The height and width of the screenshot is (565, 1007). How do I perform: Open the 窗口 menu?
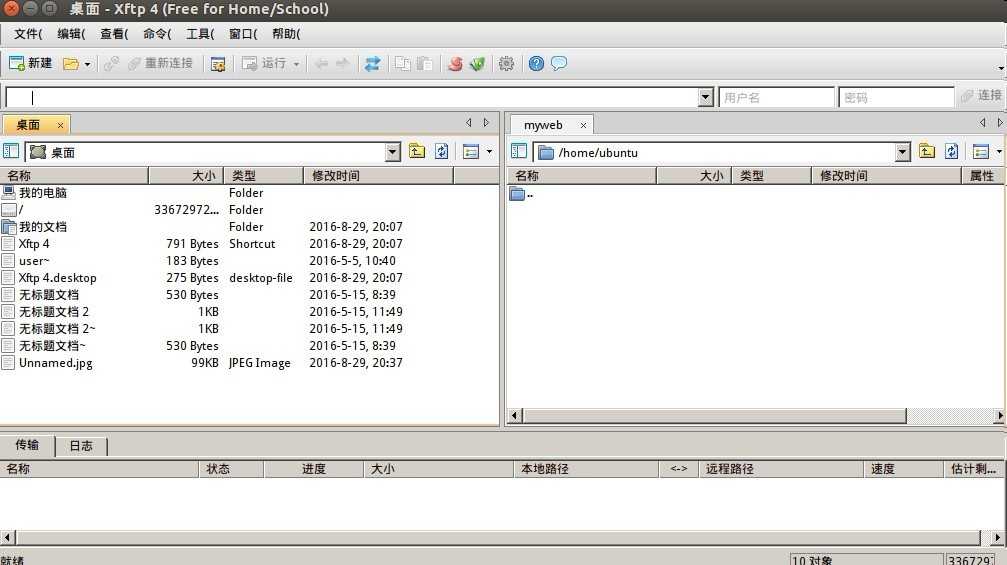coord(243,34)
